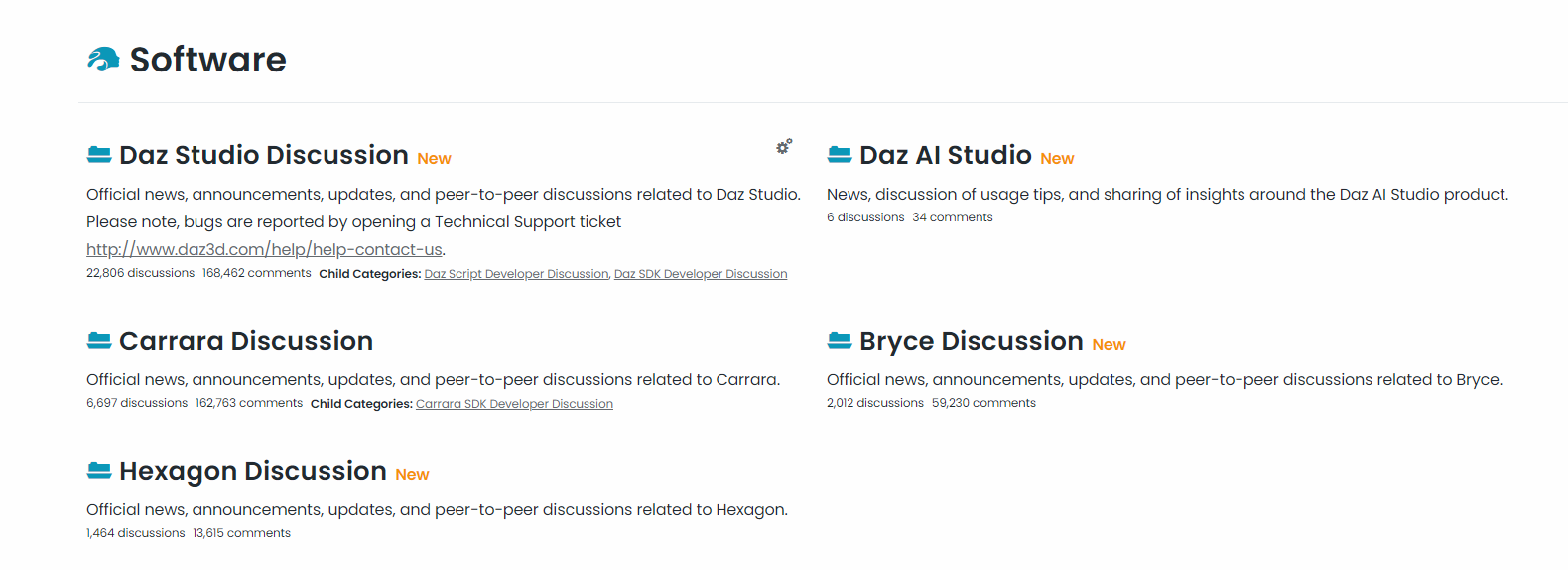Click the New badge next to Bryce Discussion
This screenshot has width=1568, height=570.
(x=1109, y=345)
